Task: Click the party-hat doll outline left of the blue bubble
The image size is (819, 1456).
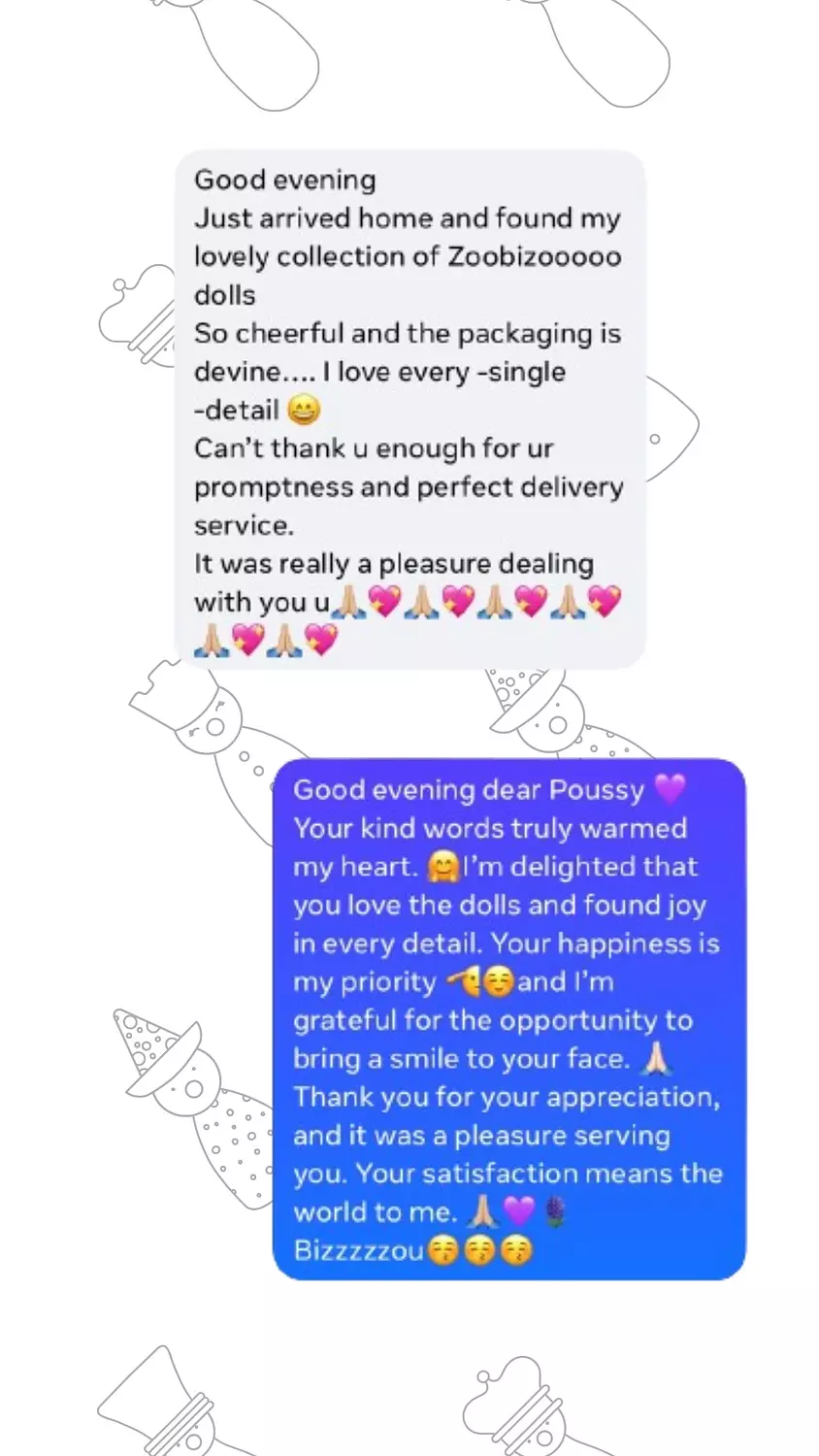Action: (192, 1107)
